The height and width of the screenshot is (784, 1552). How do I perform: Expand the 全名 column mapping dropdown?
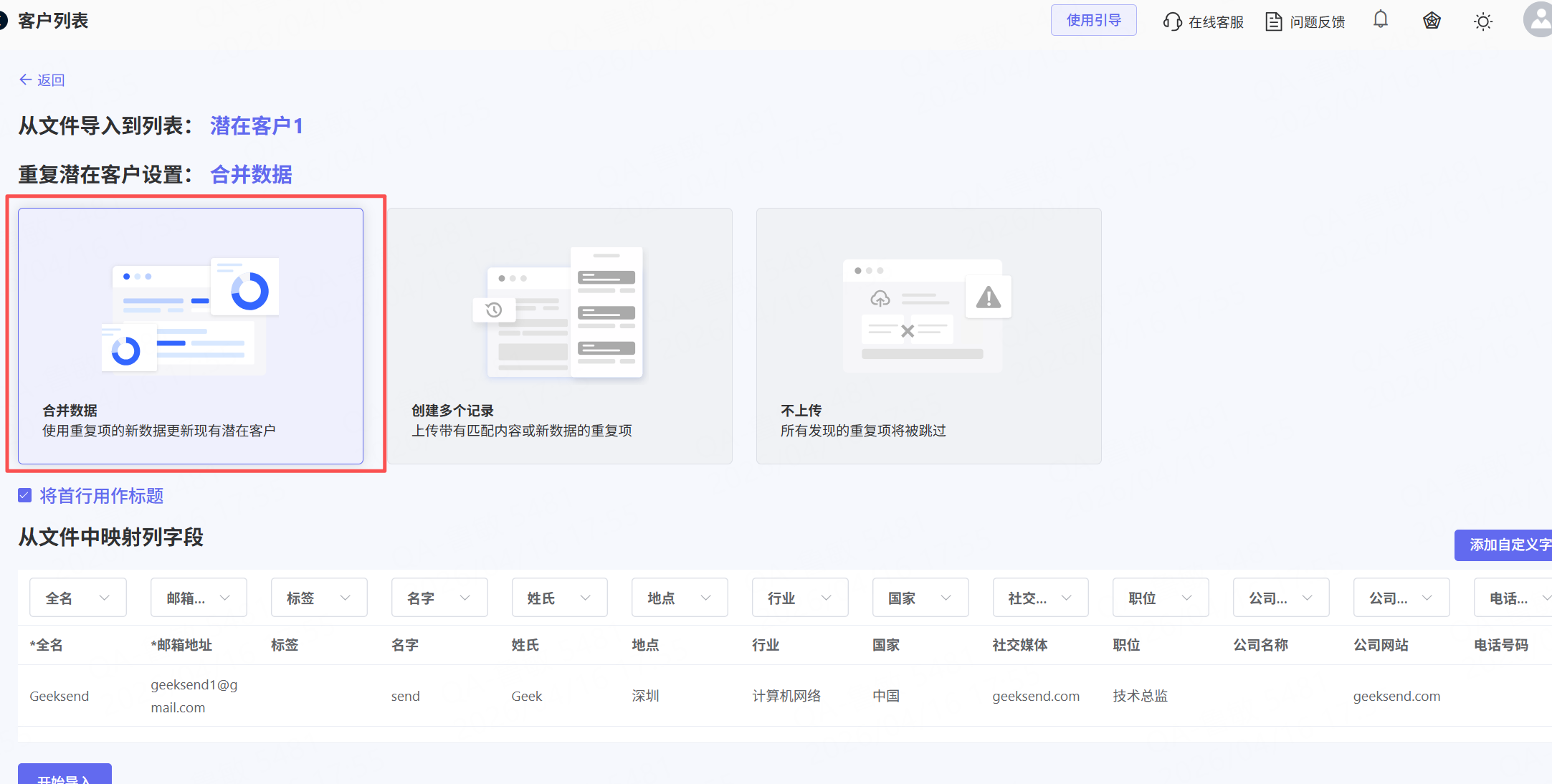[78, 598]
